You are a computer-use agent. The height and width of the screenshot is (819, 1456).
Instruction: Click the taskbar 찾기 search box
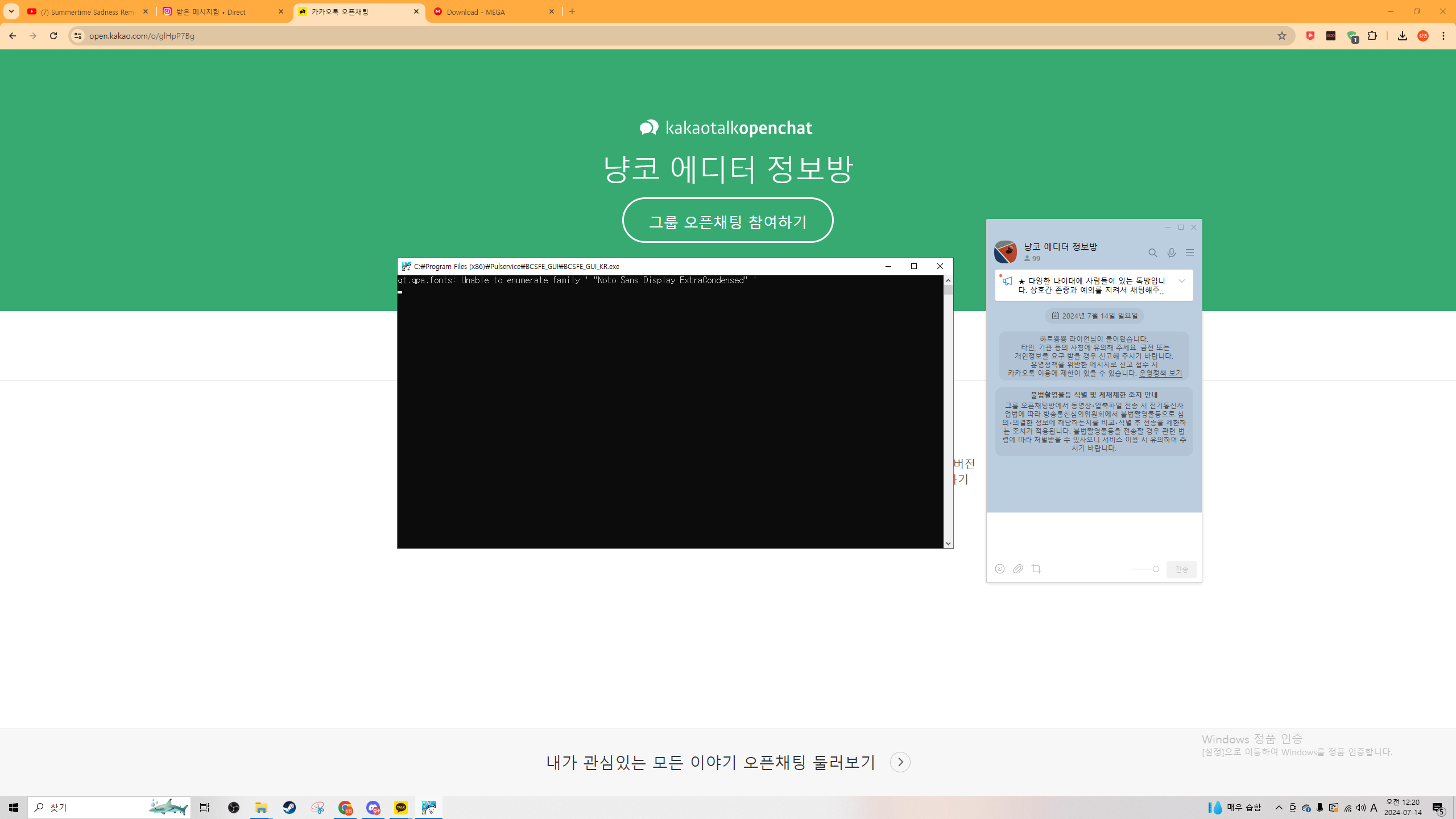click(109, 808)
